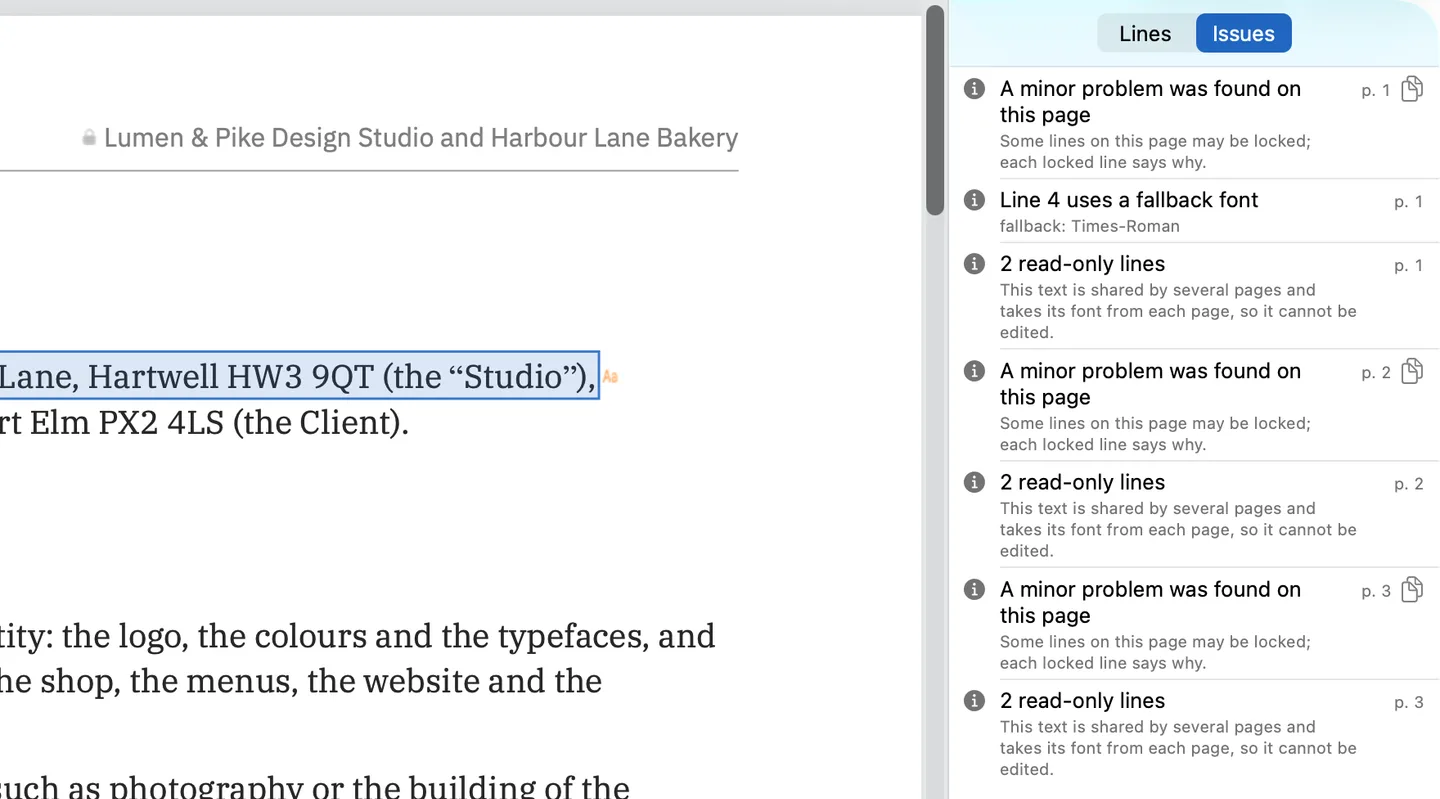The image size is (1440, 799).
Task: Switch to the Lines tab
Action: click(x=1145, y=33)
